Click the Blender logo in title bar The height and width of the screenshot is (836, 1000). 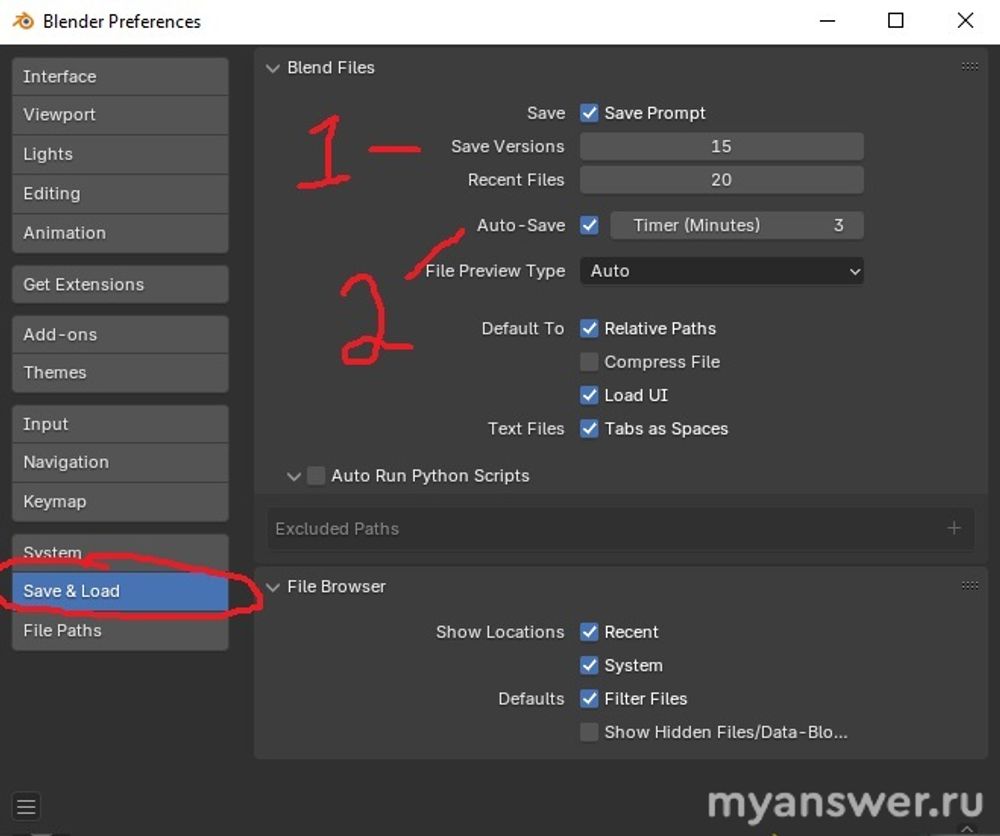coord(23,21)
